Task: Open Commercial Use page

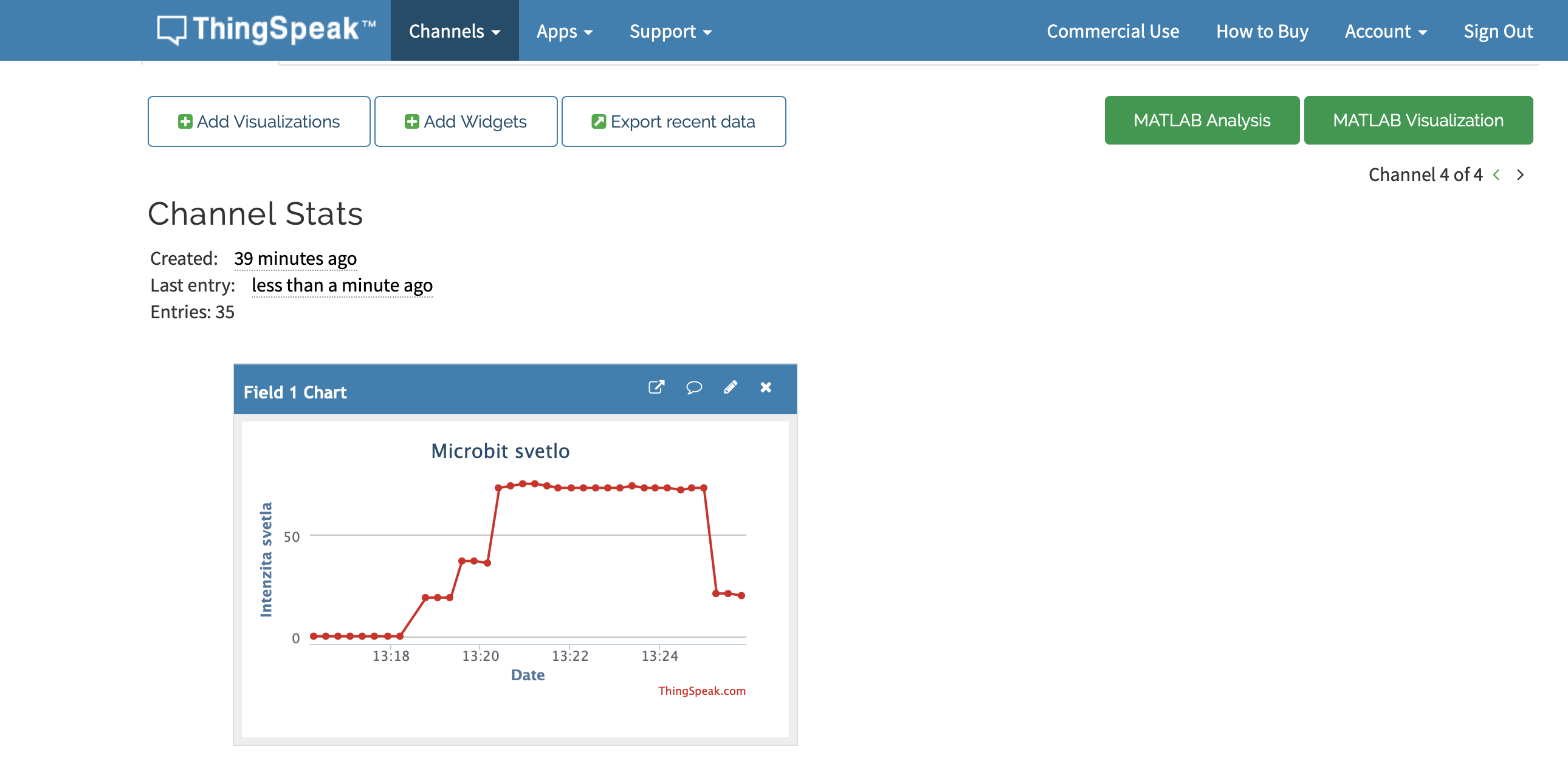Action: click(1112, 31)
